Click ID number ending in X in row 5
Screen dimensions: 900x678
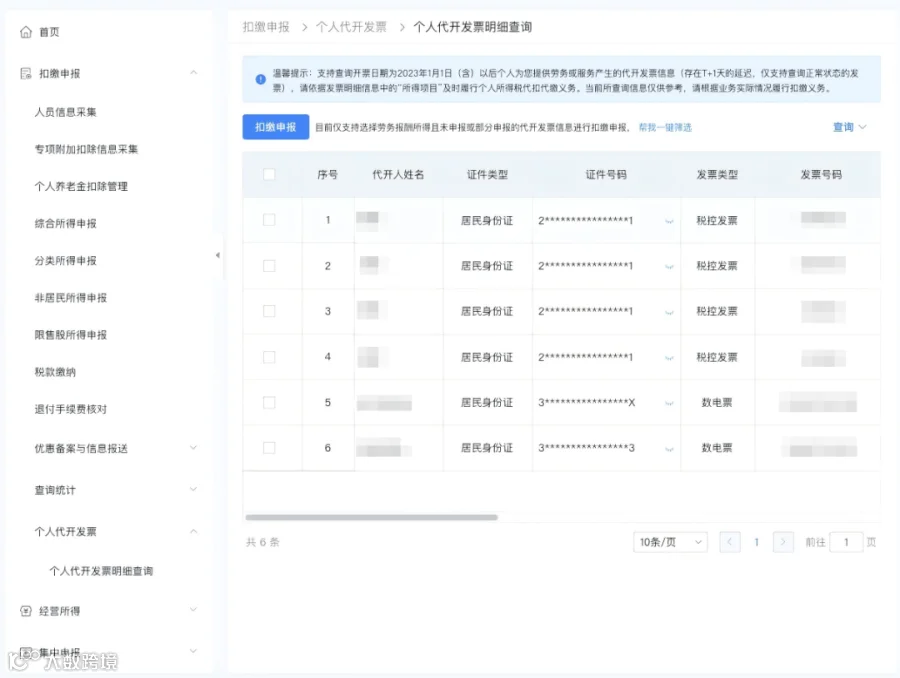tap(587, 402)
